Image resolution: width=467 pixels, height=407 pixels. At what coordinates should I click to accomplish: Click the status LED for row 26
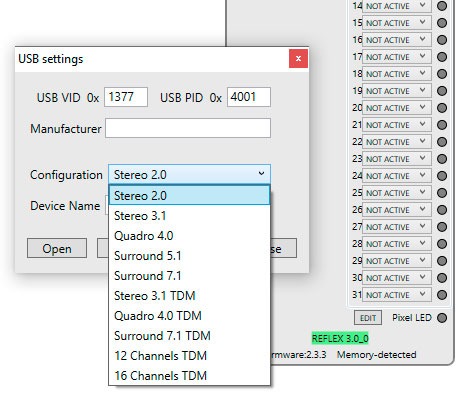442,210
